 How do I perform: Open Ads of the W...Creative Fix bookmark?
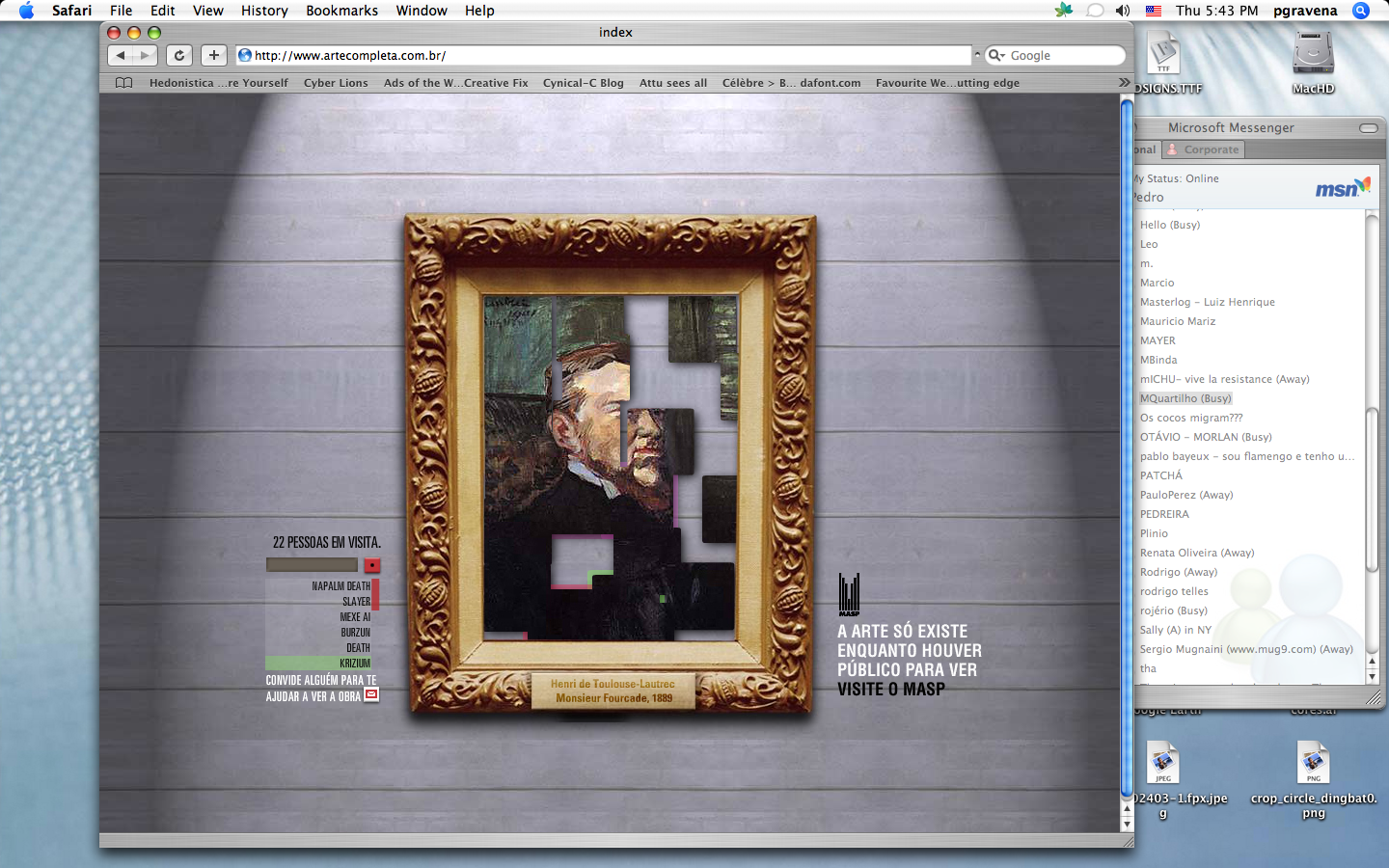(456, 83)
